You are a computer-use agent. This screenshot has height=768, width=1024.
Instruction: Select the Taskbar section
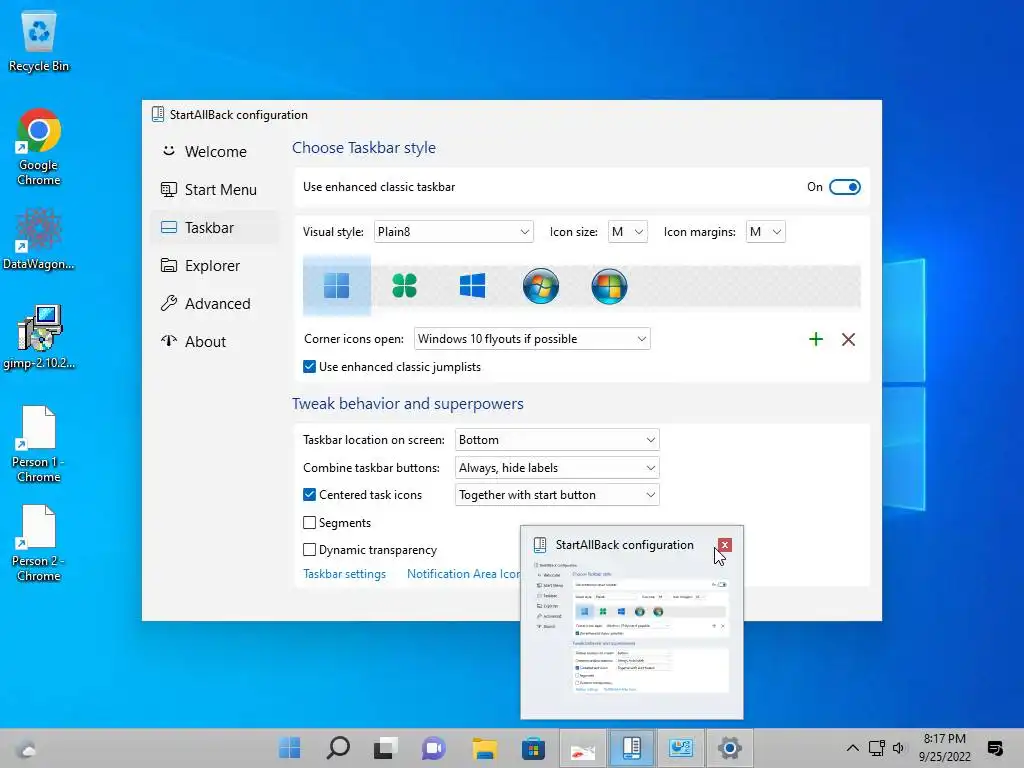pos(214,227)
